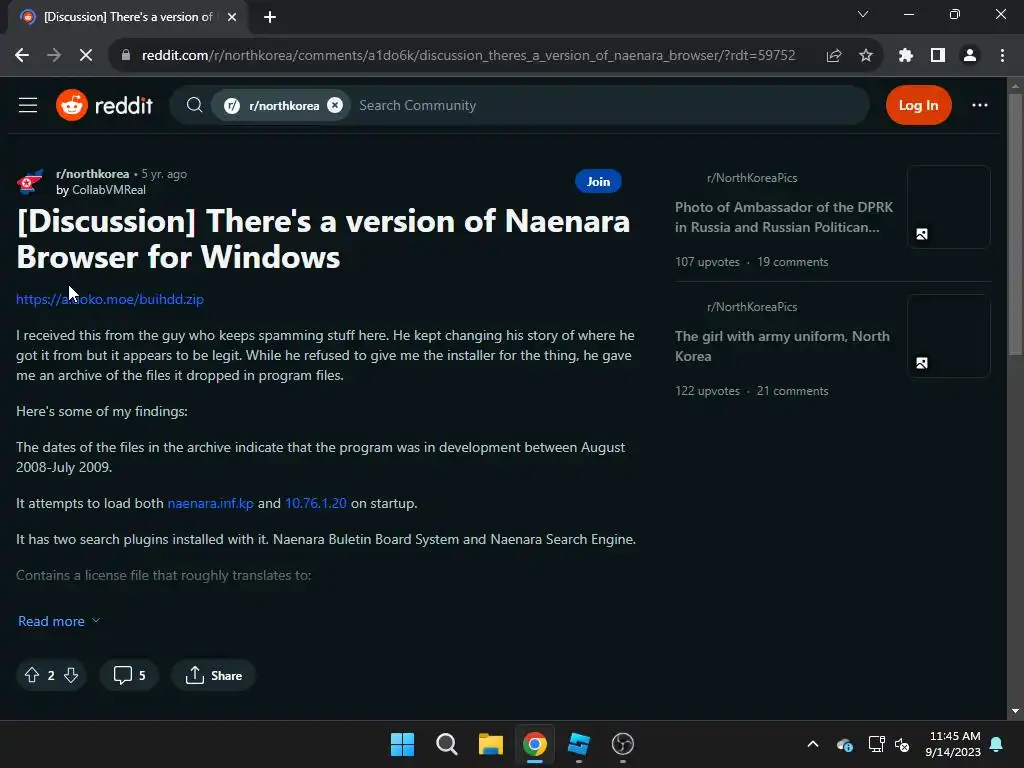1024x768 pixels.
Task: Stop loading the page
Action: (86, 56)
